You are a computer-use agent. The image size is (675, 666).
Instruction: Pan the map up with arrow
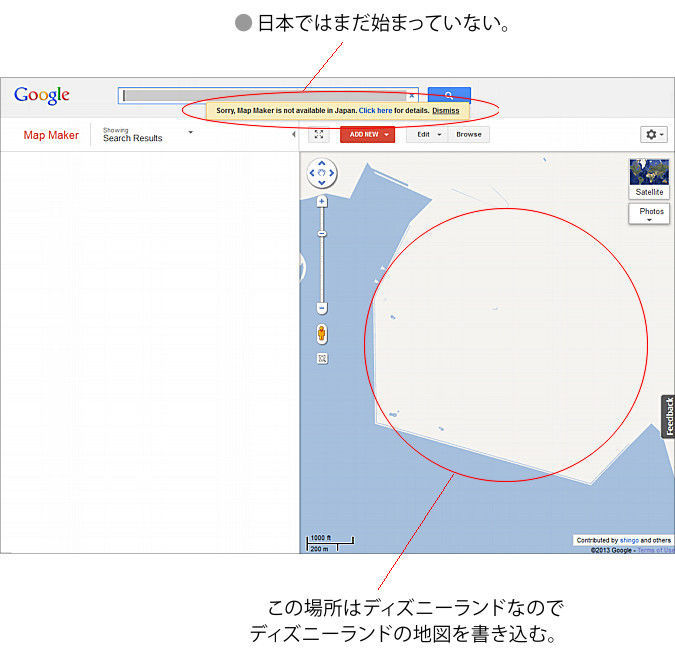322,164
